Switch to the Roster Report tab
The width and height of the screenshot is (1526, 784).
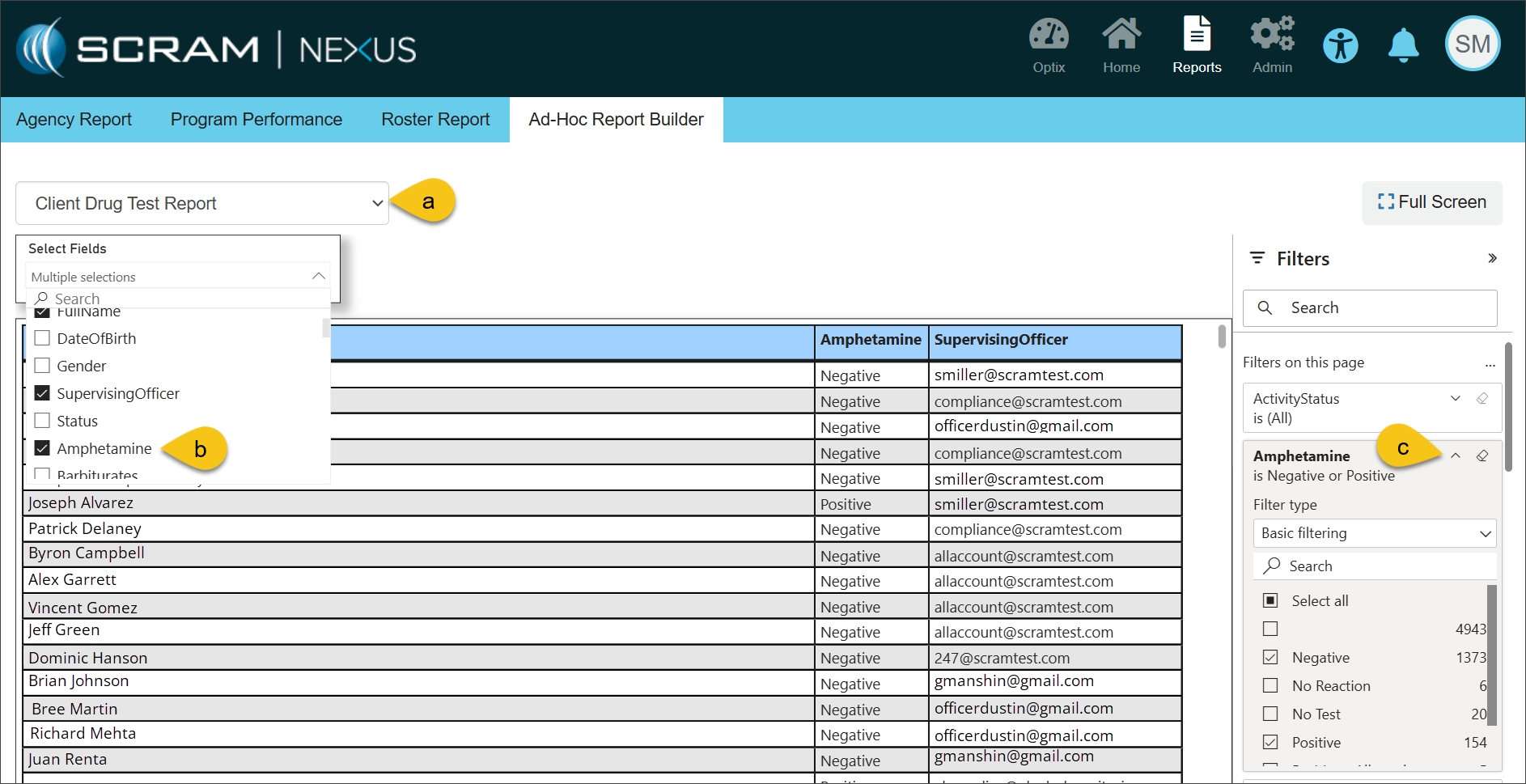(x=435, y=120)
